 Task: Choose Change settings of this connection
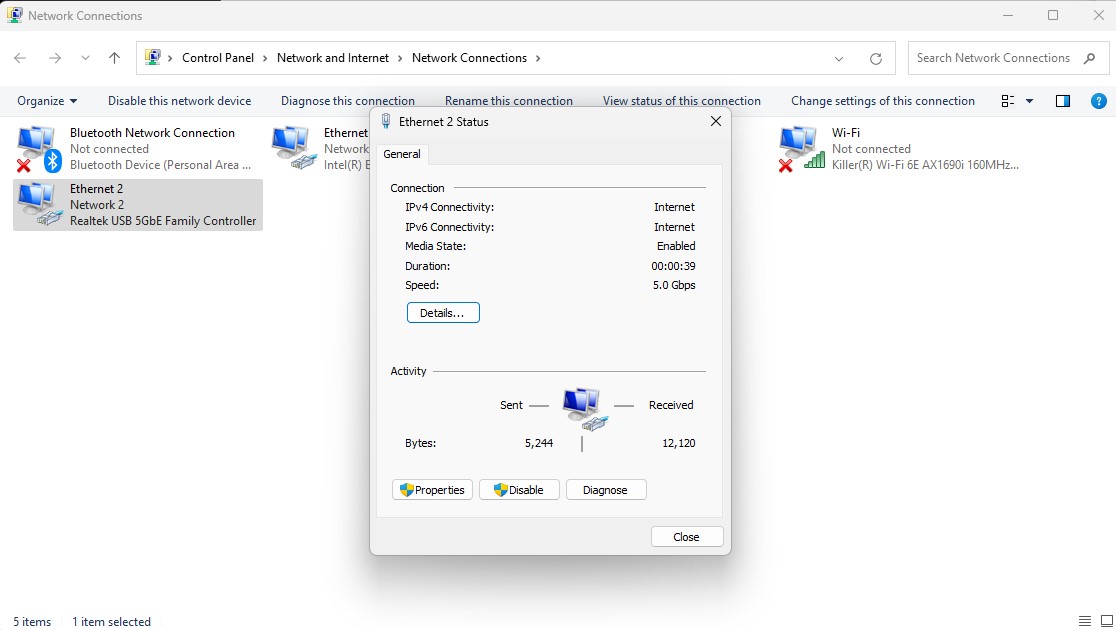[883, 101]
